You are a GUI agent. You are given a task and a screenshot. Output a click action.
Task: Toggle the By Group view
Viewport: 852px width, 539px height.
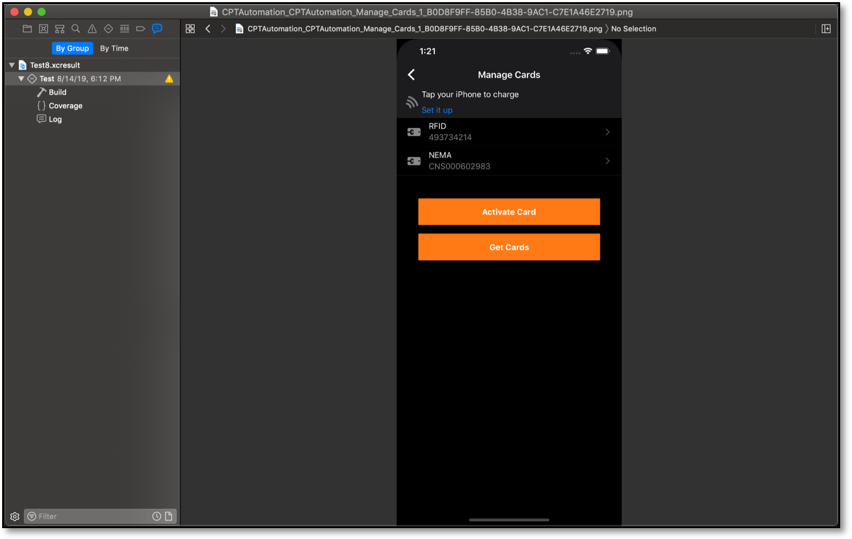coord(72,48)
